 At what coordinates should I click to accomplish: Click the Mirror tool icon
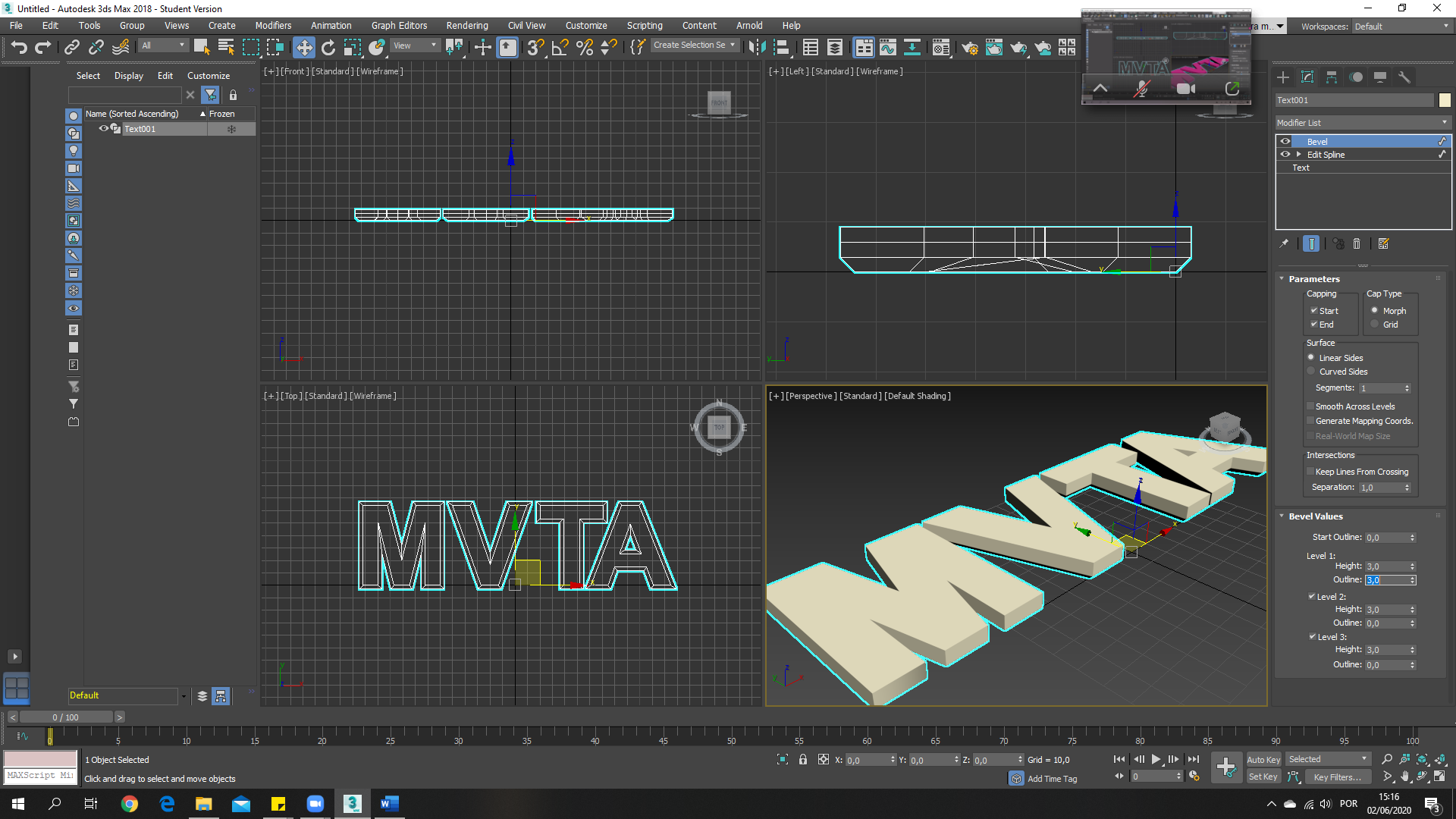(x=756, y=48)
